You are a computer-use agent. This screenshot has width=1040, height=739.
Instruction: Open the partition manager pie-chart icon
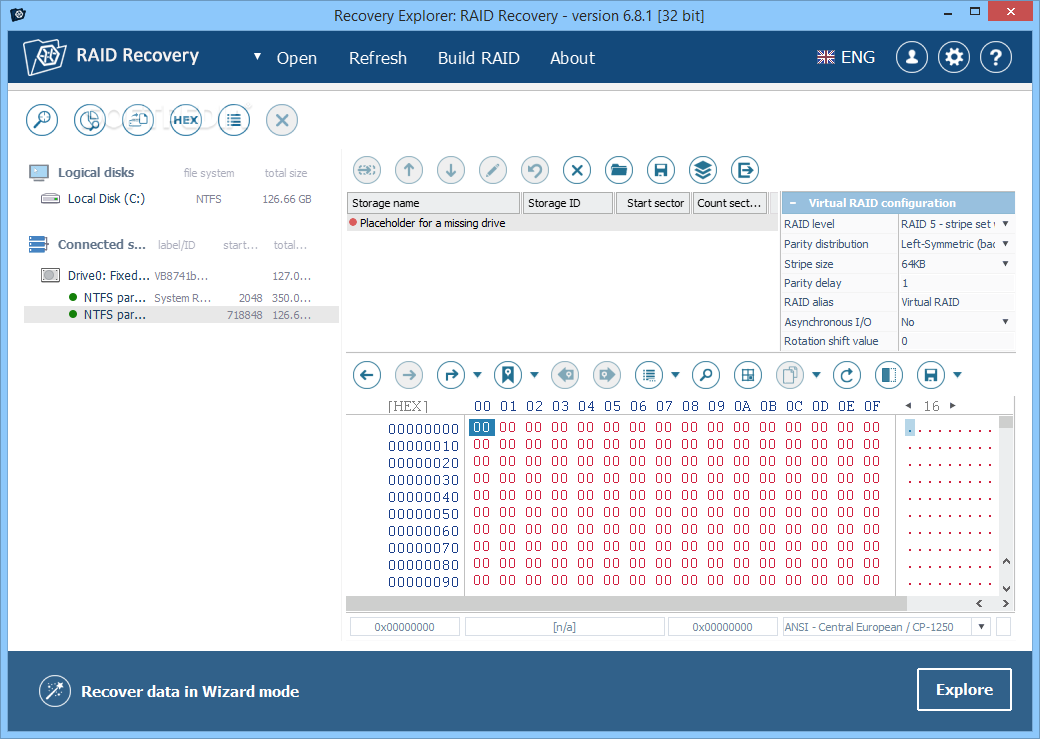point(90,120)
